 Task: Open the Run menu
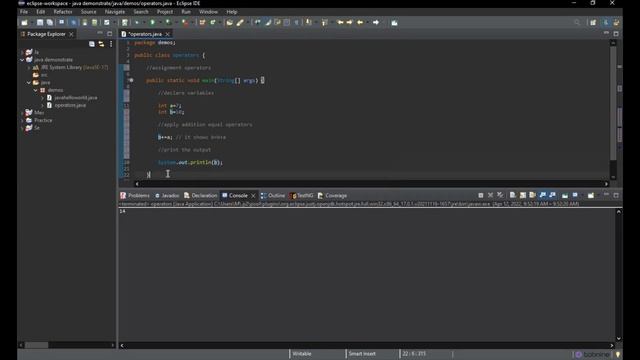click(186, 12)
